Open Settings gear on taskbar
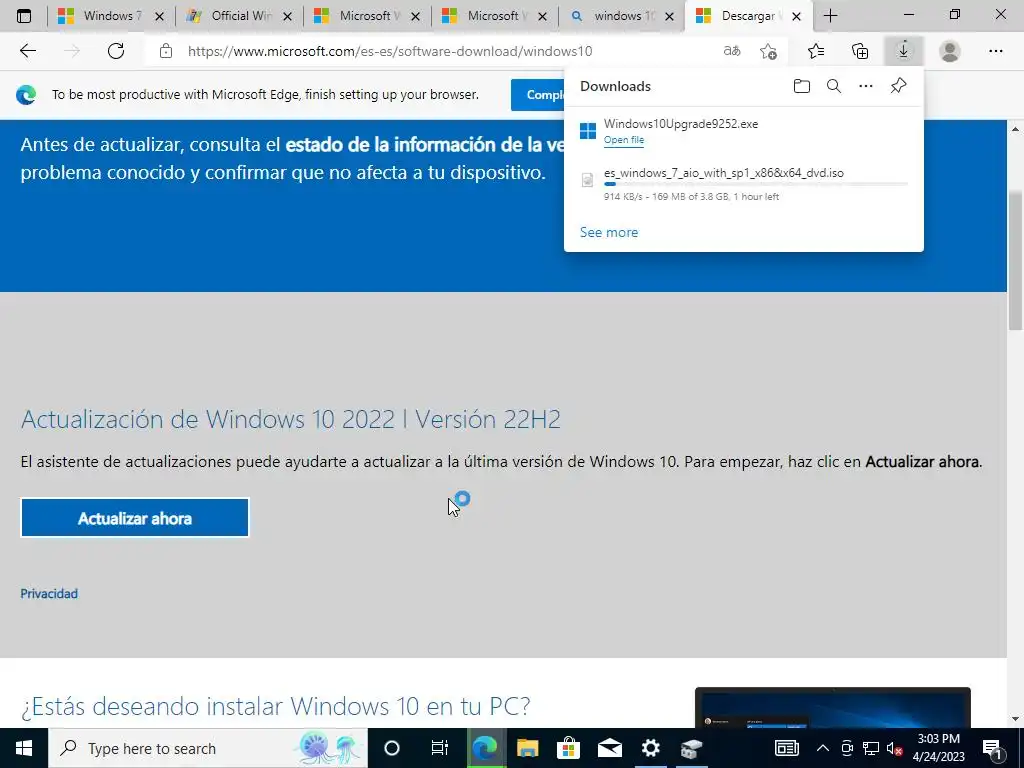The width and height of the screenshot is (1024, 768). tap(650, 748)
